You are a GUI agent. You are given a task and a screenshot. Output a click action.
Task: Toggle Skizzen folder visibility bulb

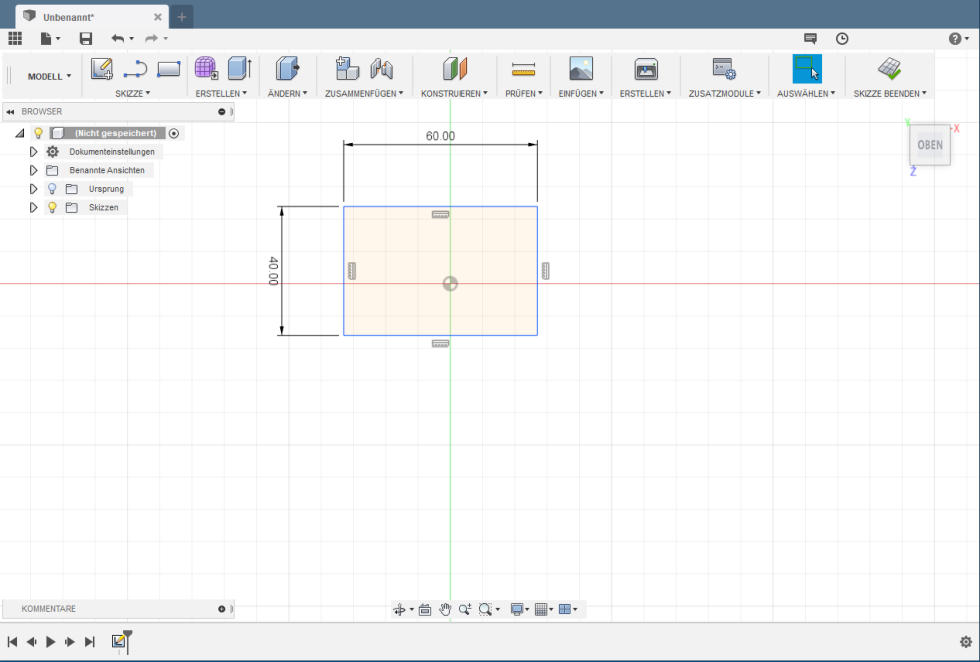[x=52, y=208]
